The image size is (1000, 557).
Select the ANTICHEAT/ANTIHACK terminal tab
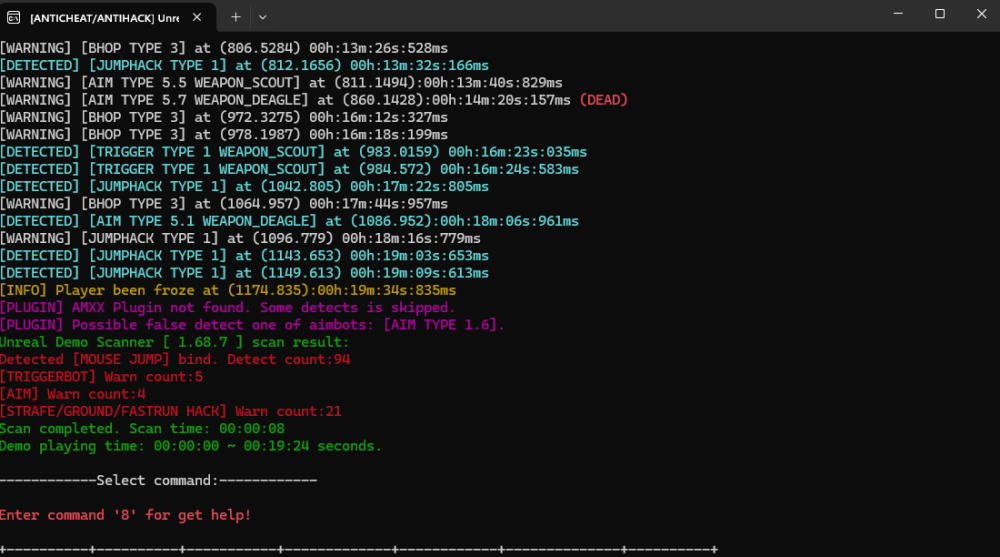coord(107,17)
